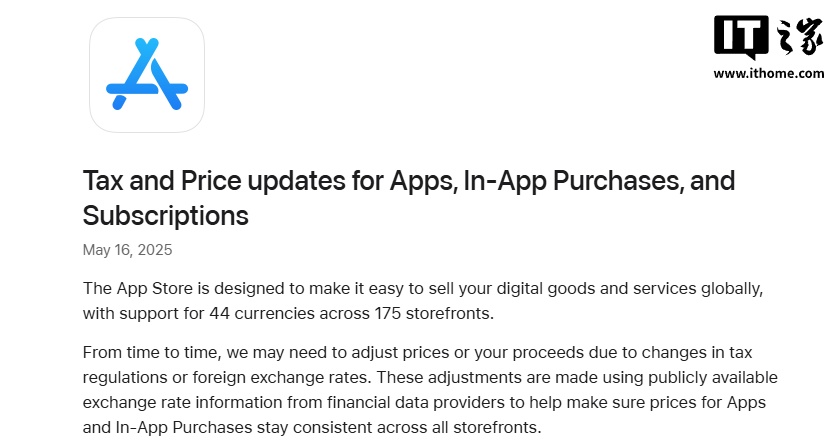Click the word "Subscriptions" in the headline
Screen dimensions: 837x446
[x=165, y=215]
